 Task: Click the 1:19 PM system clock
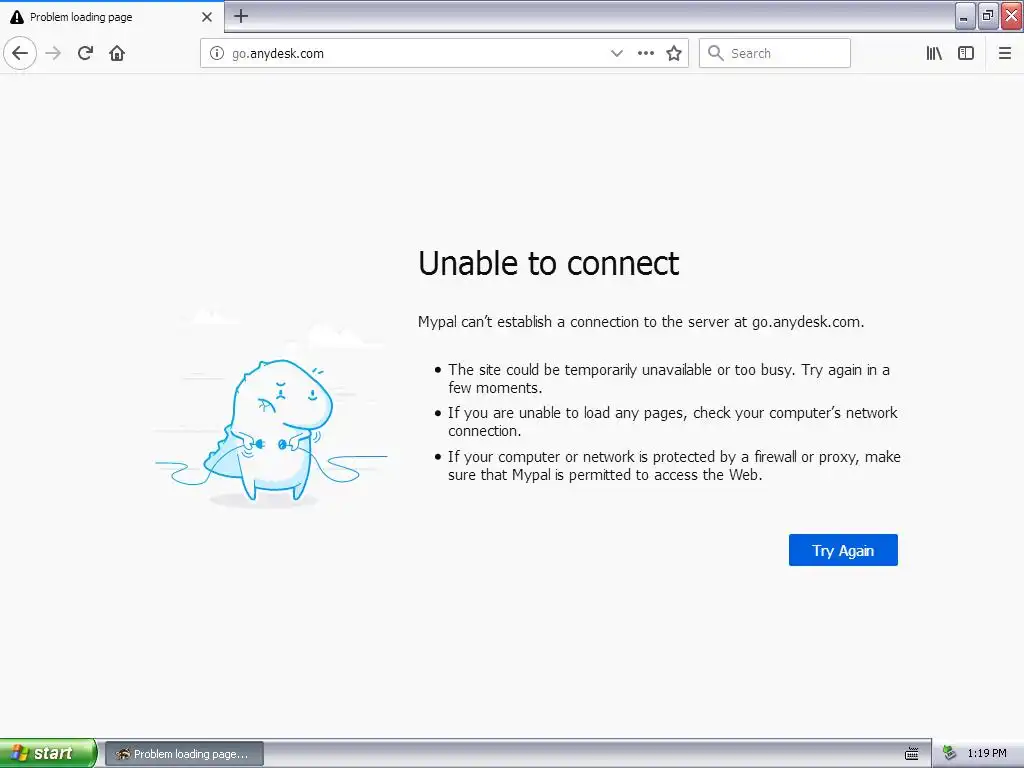987,753
